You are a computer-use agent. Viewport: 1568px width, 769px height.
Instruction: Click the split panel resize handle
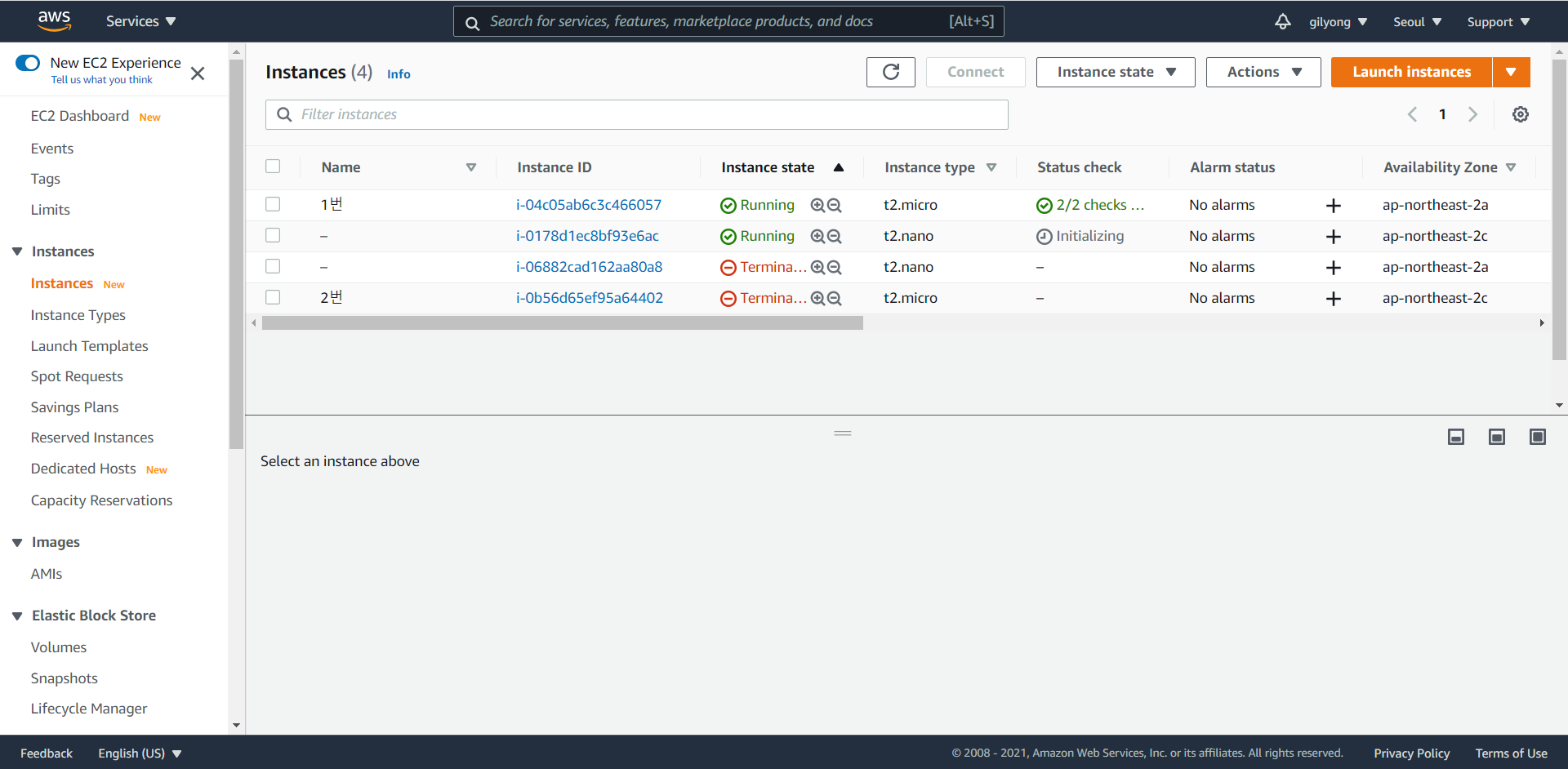pos(843,433)
